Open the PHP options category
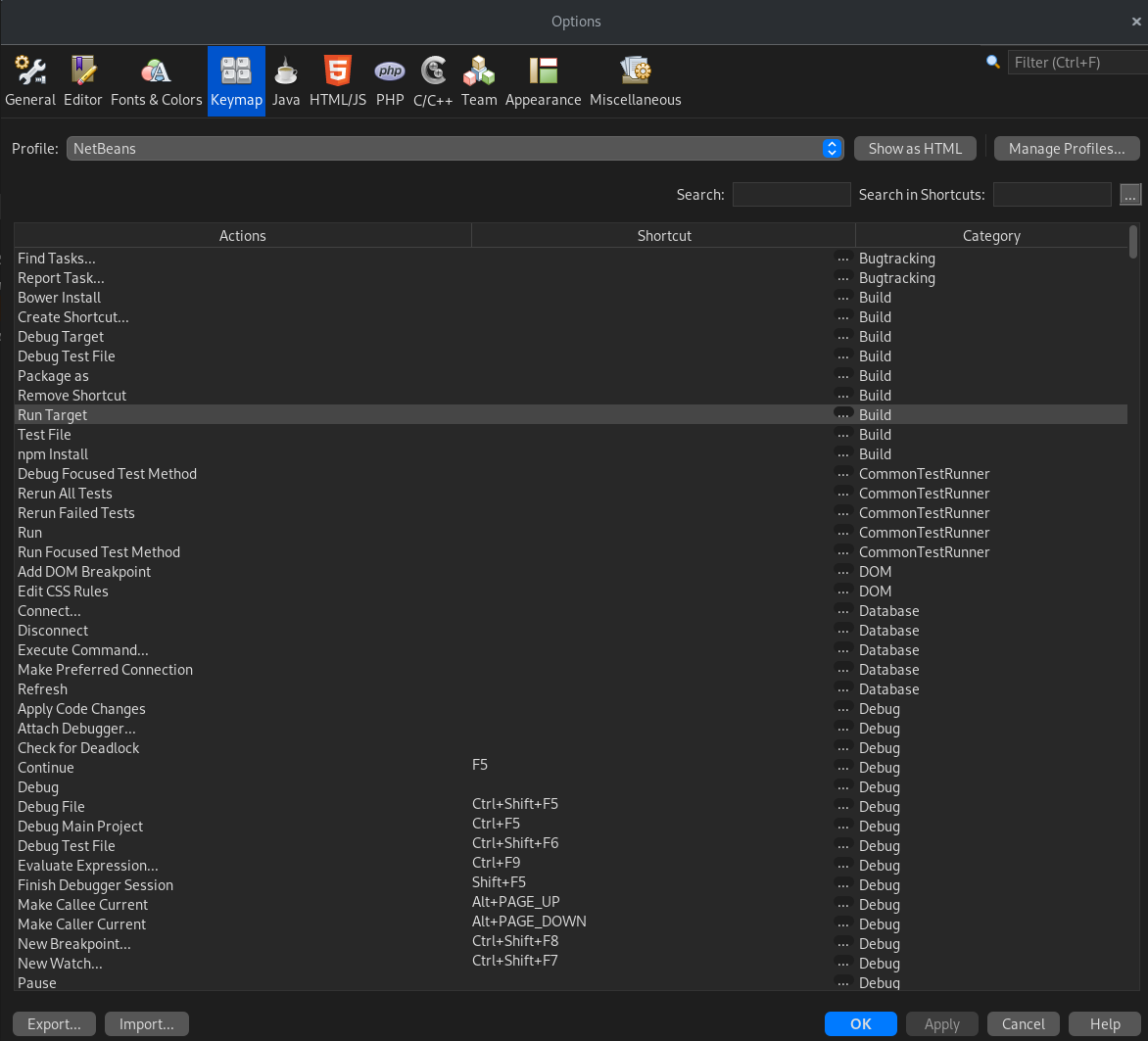Image resolution: width=1148 pixels, height=1041 pixels. tap(390, 81)
